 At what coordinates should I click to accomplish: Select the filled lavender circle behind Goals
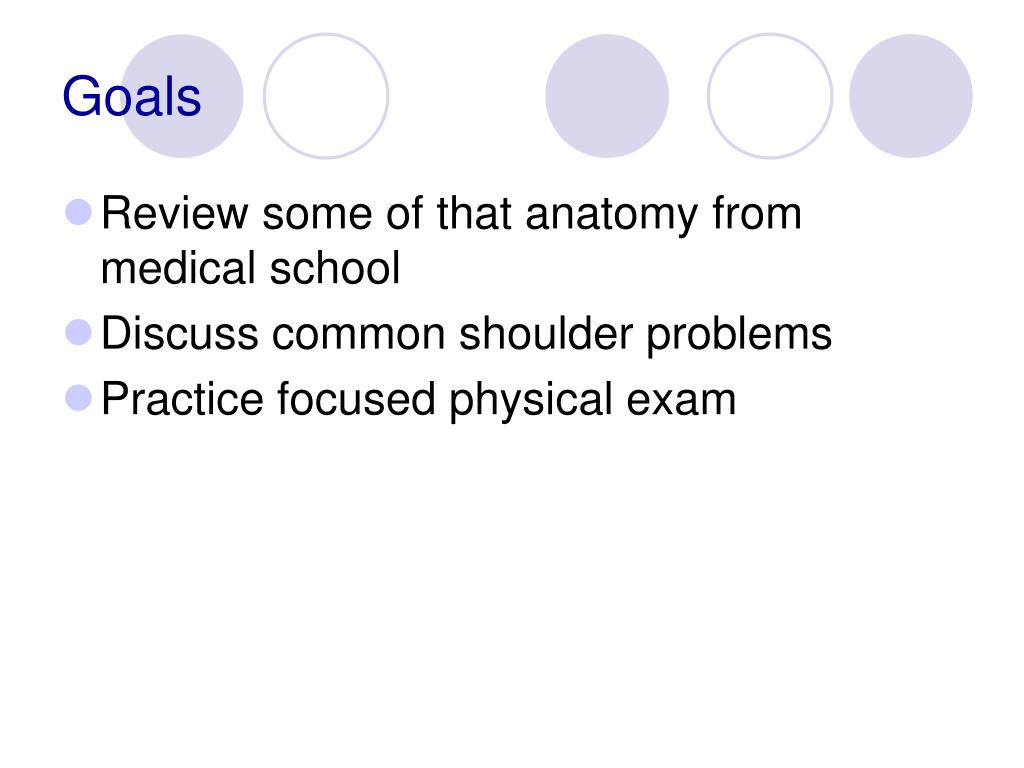point(182,96)
